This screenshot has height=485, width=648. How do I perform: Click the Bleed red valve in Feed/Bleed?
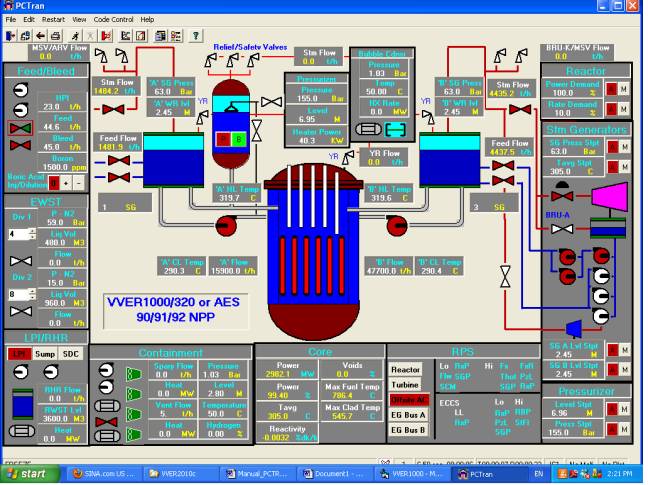[x=20, y=145]
